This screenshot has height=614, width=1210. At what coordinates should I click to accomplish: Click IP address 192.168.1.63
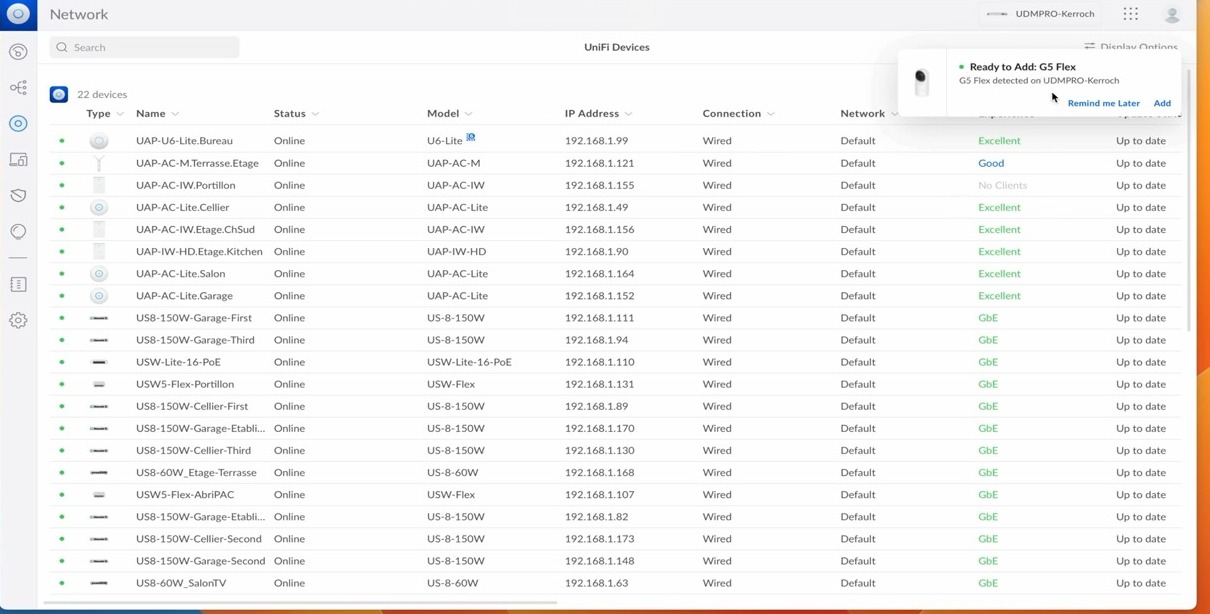click(596, 583)
